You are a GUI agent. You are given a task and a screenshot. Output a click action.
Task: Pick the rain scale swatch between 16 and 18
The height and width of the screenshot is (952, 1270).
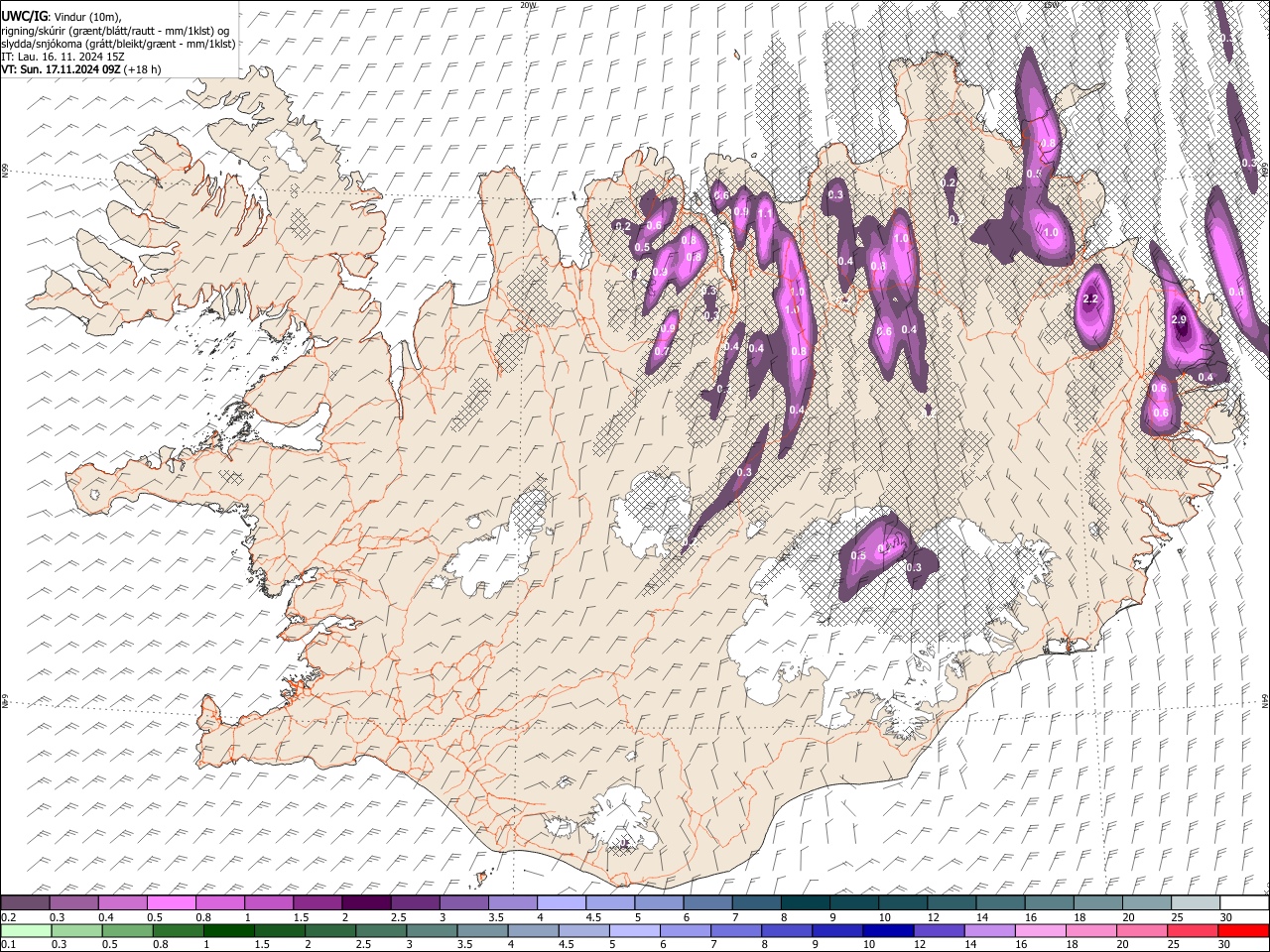pos(1040,930)
